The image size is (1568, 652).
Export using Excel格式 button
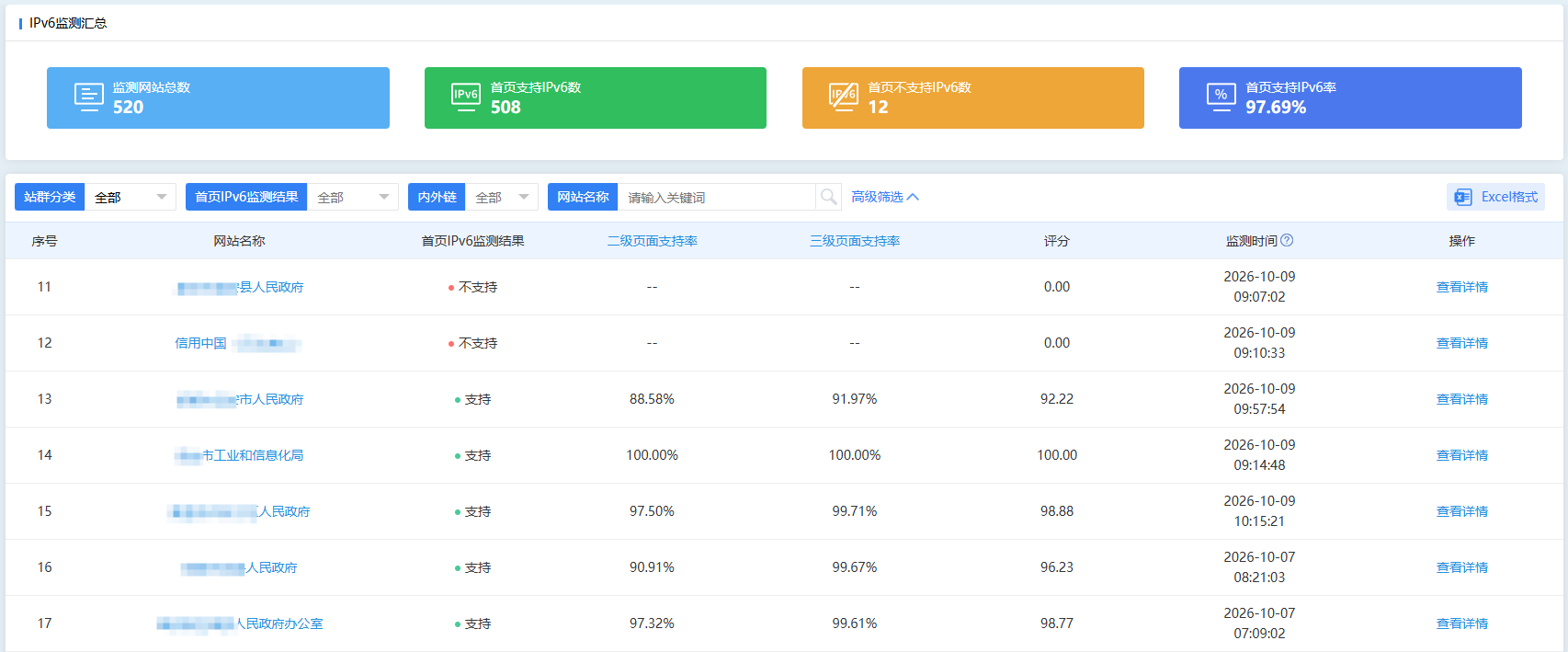point(1495,197)
